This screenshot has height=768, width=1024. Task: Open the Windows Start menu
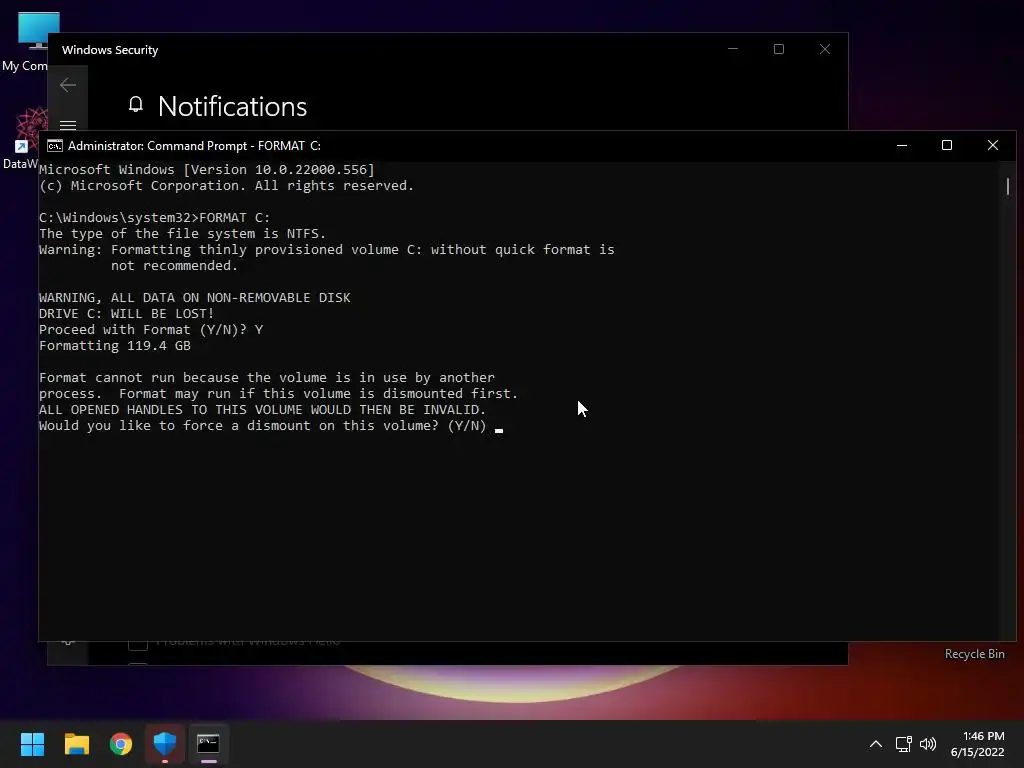click(32, 744)
